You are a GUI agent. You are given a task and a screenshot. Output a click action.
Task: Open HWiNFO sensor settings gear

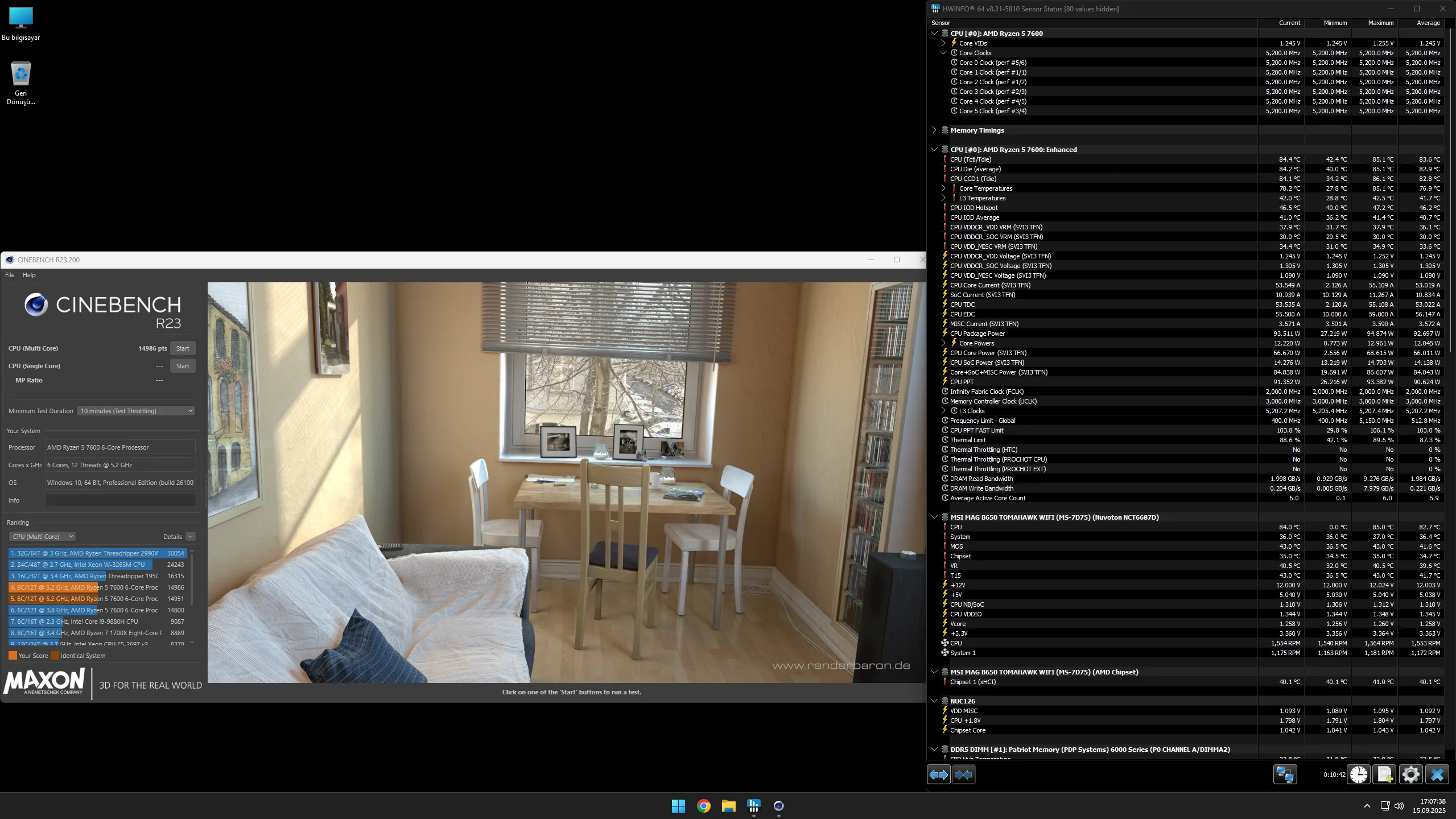click(1410, 775)
